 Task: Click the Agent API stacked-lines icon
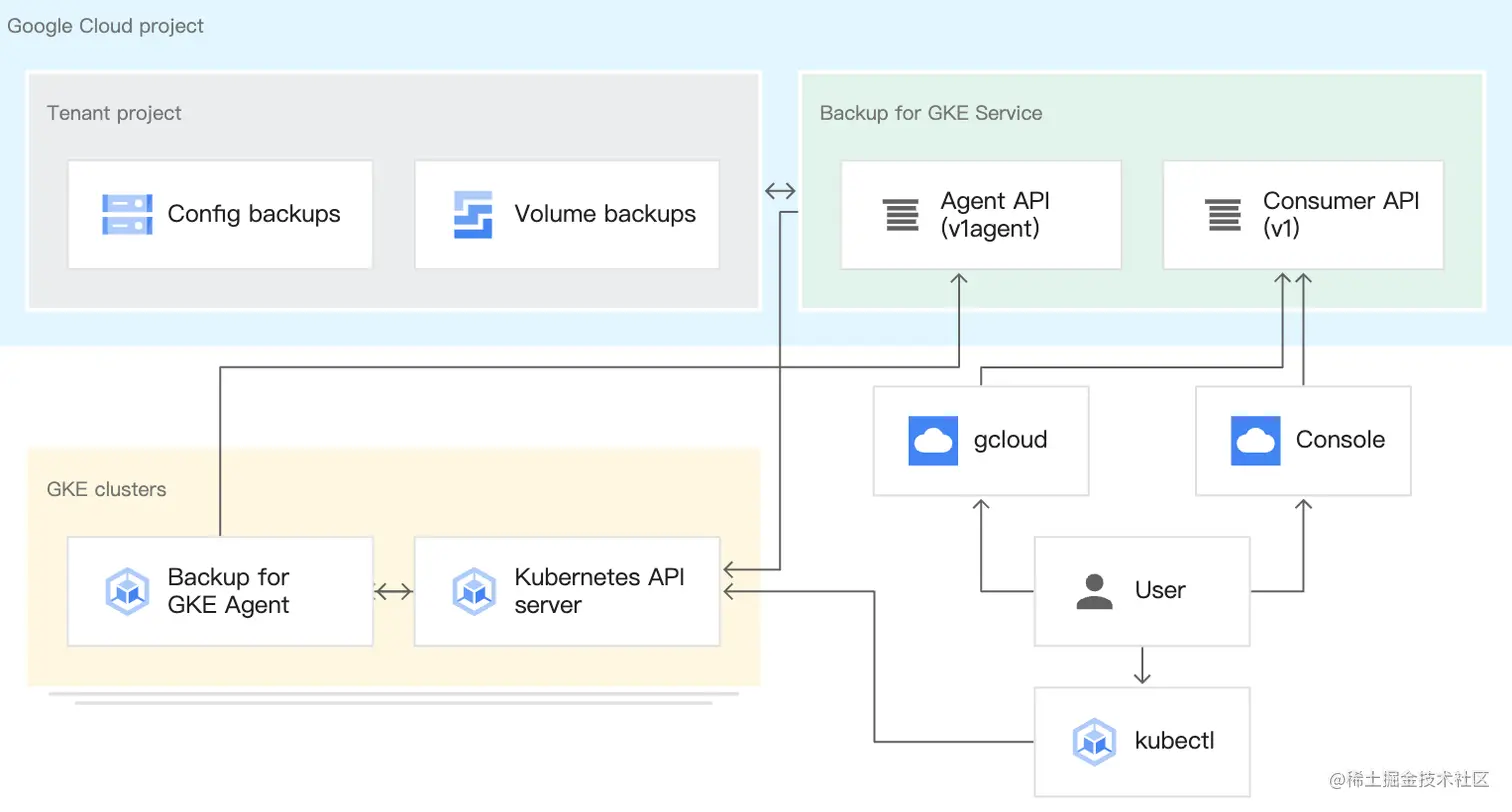(901, 215)
